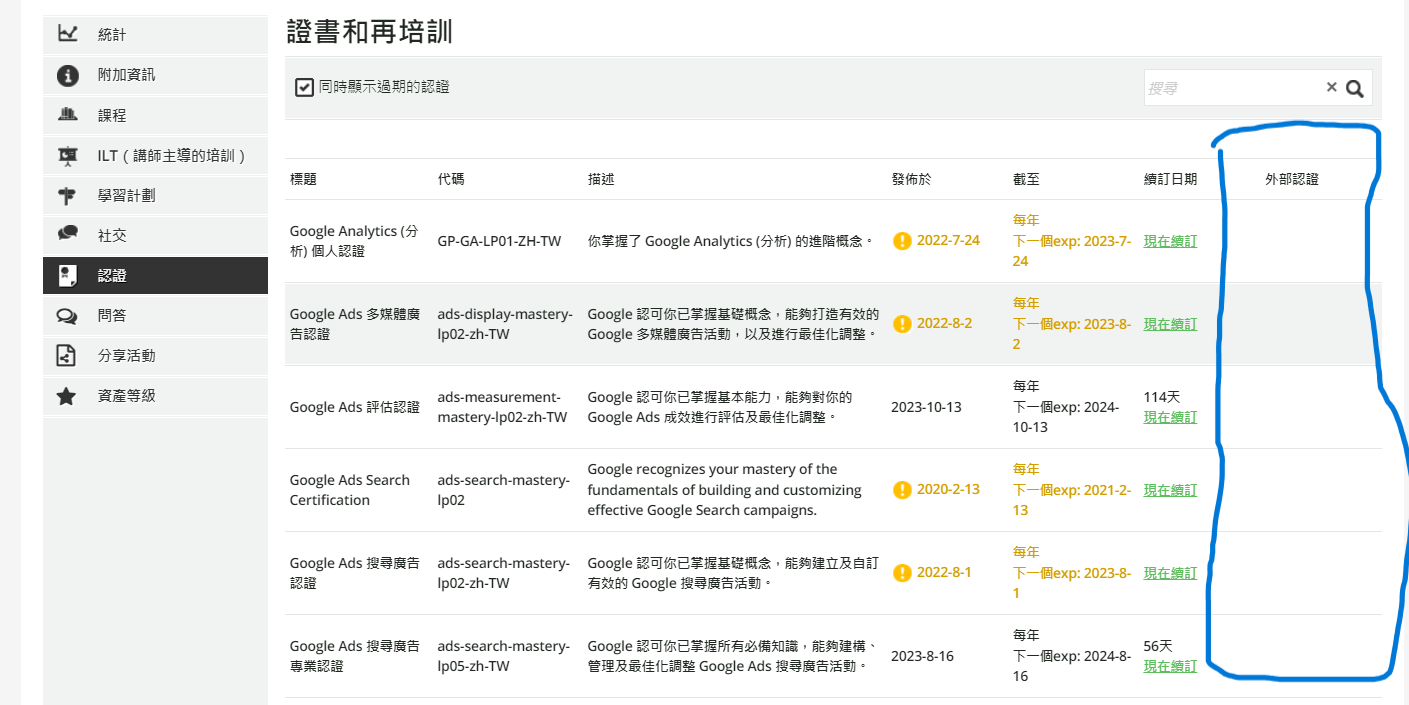Image resolution: width=1409 pixels, height=705 pixels.
Task: Click the Google Ads 評估認證 title
Action: point(355,407)
